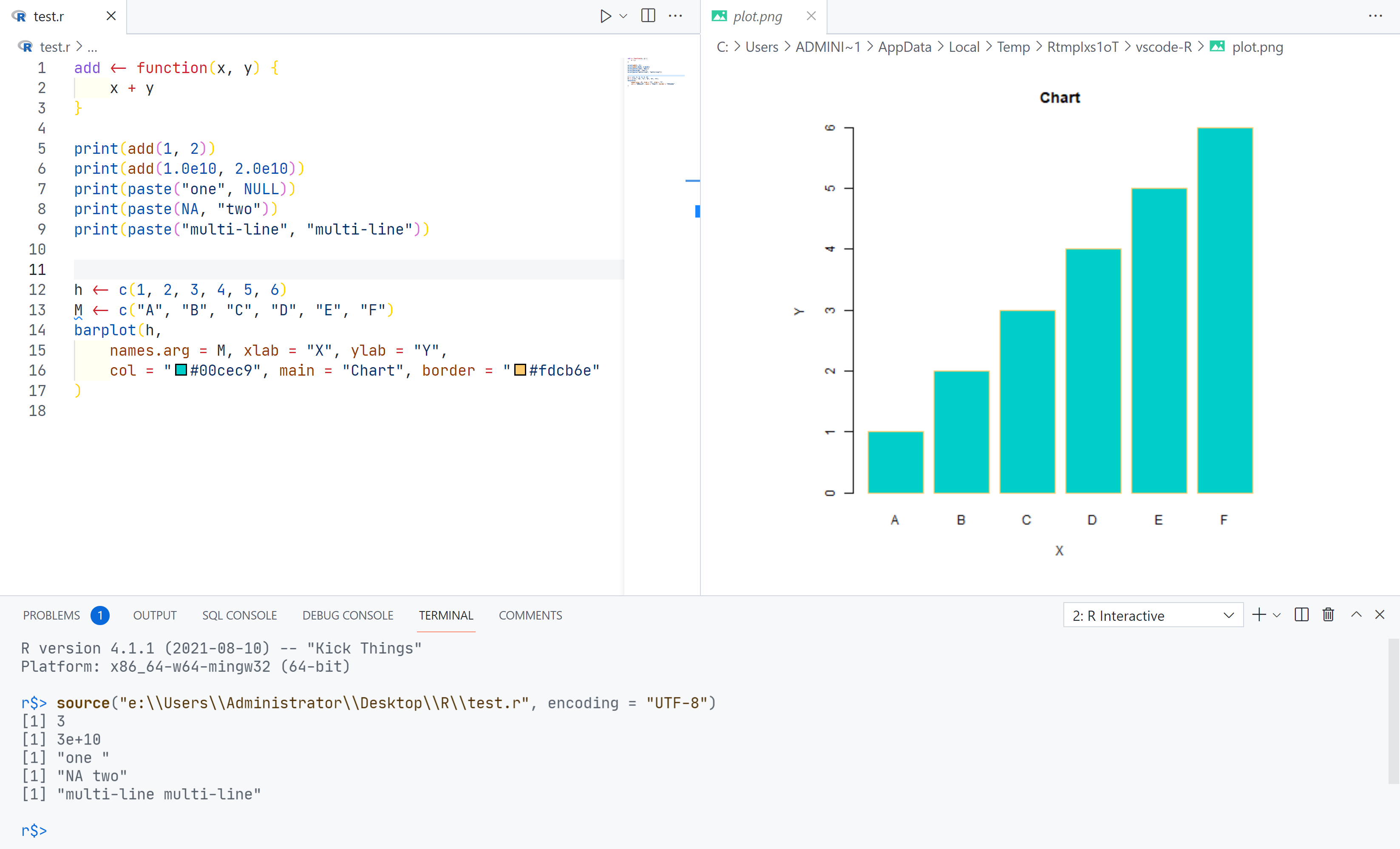The image size is (1400, 849).
Task: Run the R source file
Action: [605, 16]
